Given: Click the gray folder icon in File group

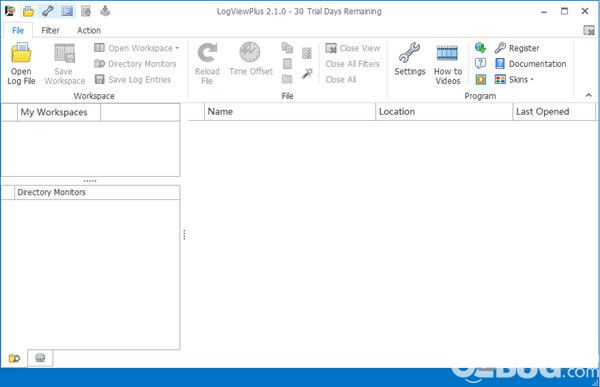Looking at the screenshot, I should [287, 79].
